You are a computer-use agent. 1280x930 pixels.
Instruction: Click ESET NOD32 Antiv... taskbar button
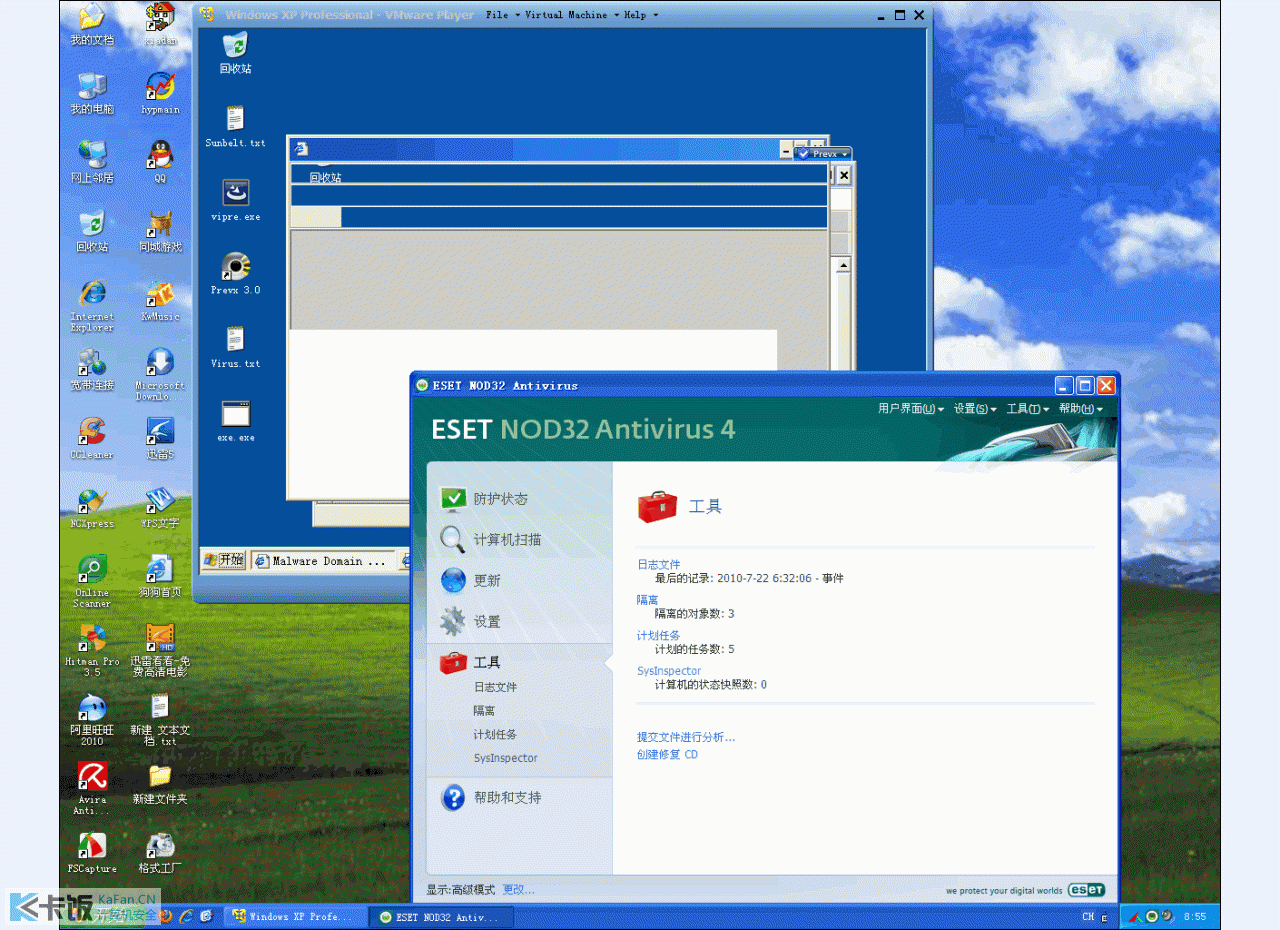[x=441, y=916]
